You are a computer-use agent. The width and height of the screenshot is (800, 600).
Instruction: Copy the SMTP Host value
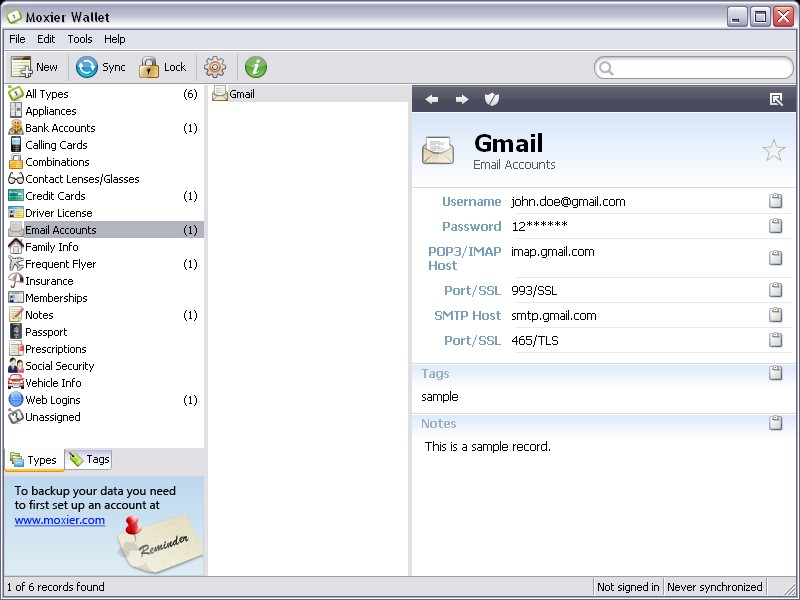tap(776, 315)
